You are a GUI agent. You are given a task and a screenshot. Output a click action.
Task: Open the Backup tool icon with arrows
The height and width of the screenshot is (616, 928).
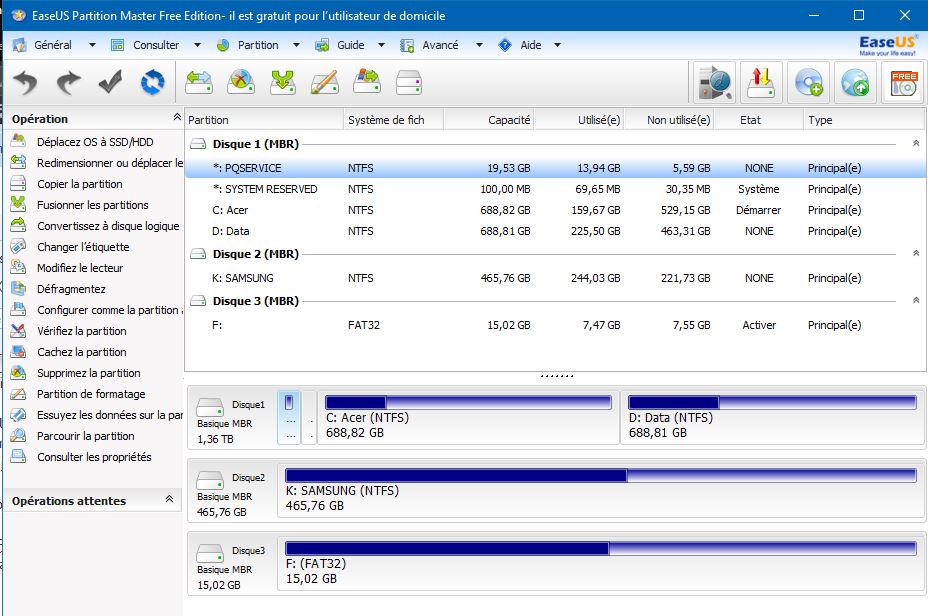coord(761,82)
